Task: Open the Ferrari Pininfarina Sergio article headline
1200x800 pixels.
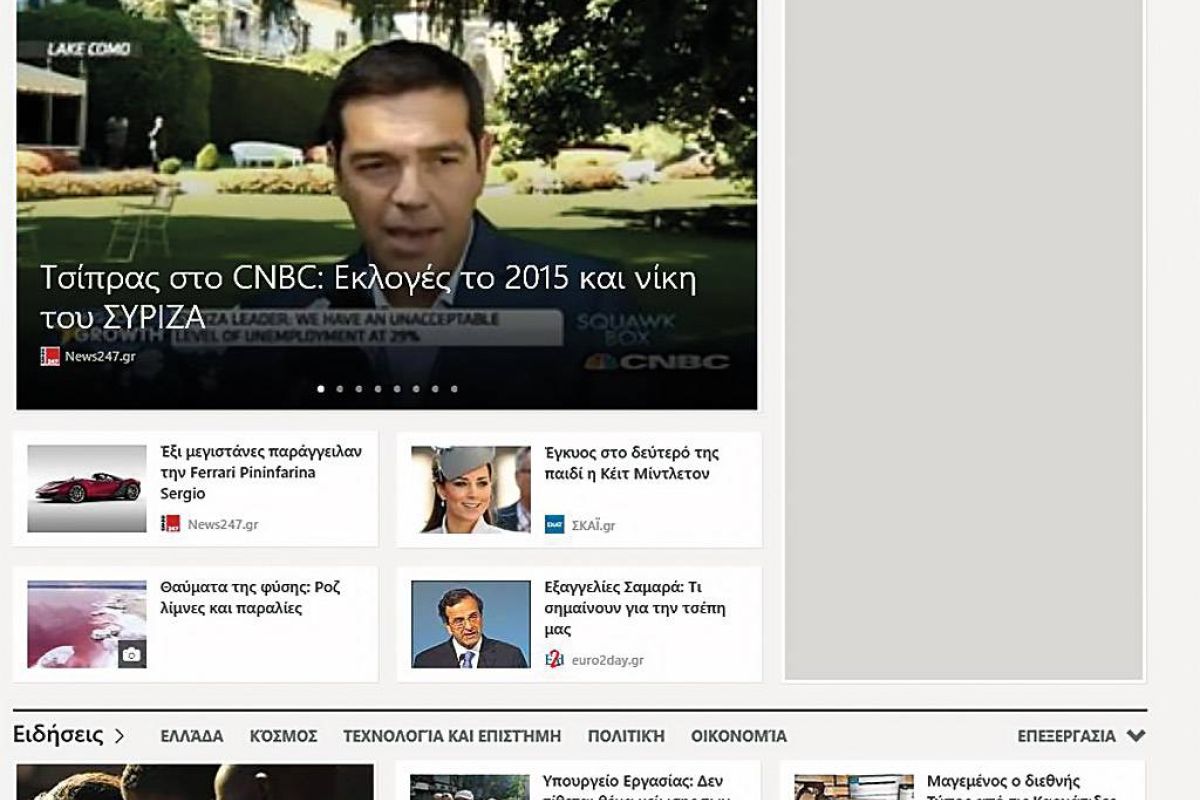Action: [x=261, y=472]
